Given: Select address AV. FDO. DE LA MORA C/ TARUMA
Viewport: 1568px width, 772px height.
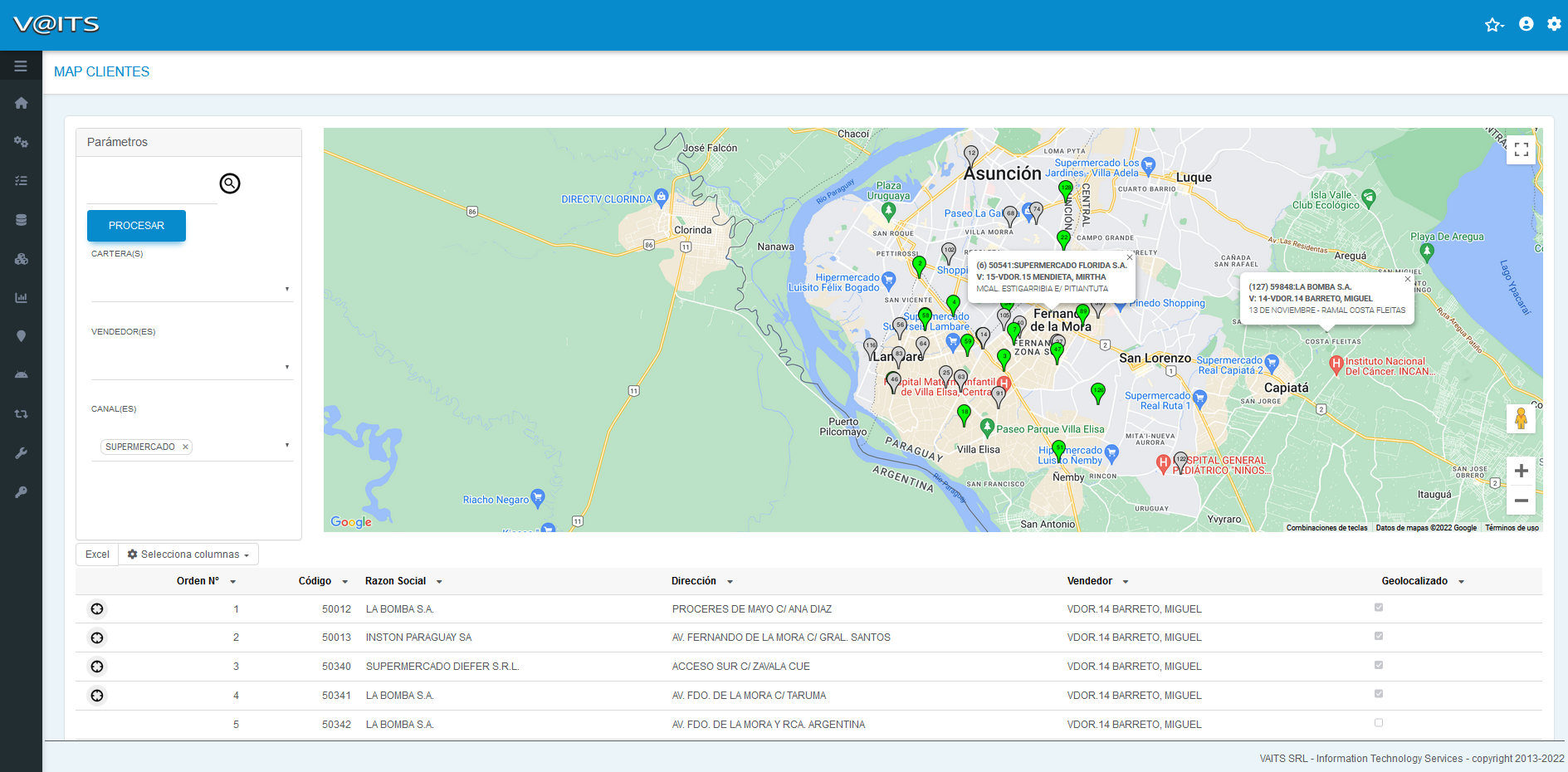Looking at the screenshot, I should [750, 696].
